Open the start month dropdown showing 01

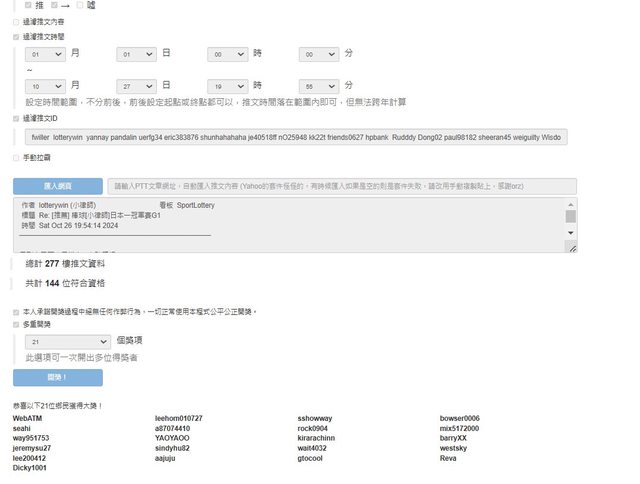[x=45, y=53]
